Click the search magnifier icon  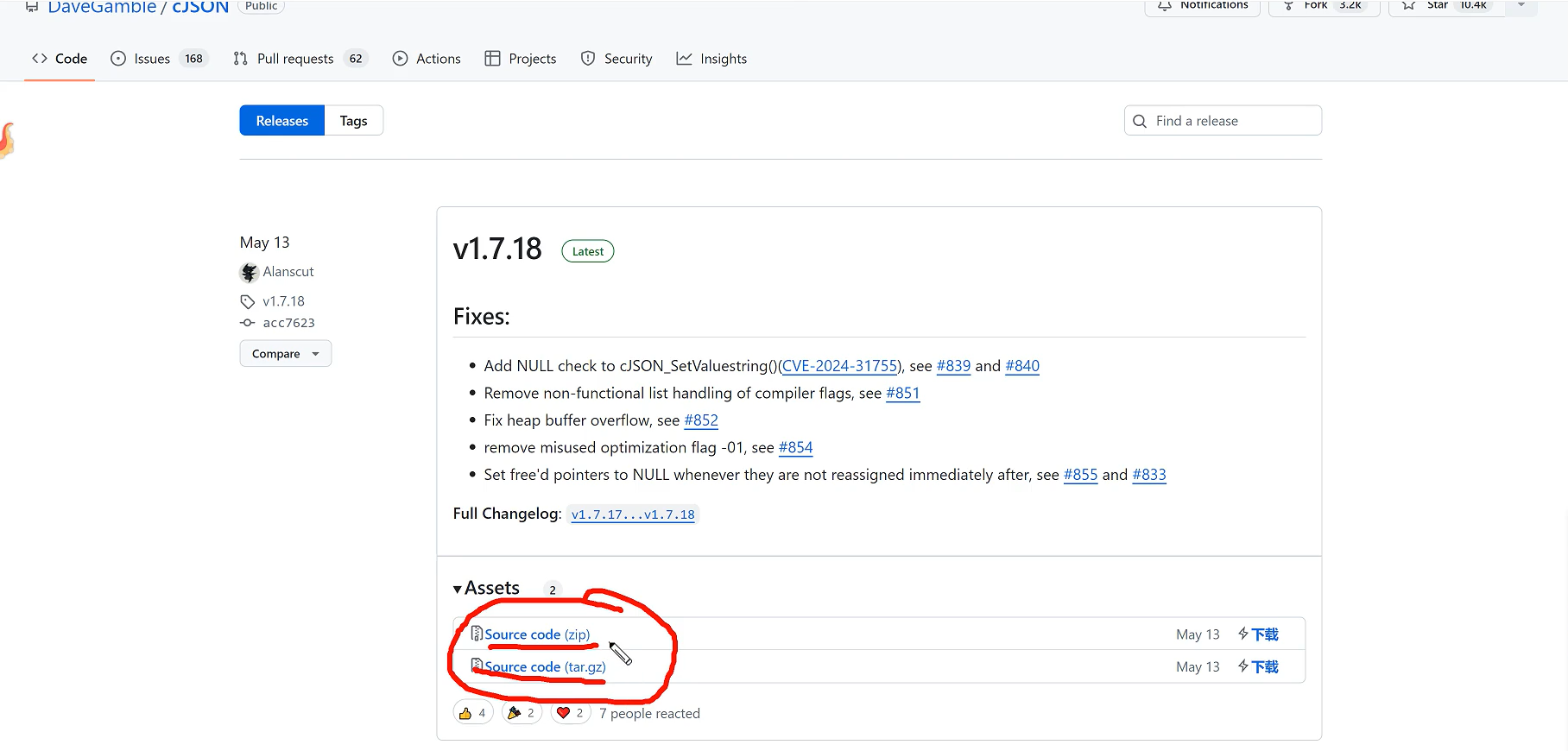point(1140,122)
